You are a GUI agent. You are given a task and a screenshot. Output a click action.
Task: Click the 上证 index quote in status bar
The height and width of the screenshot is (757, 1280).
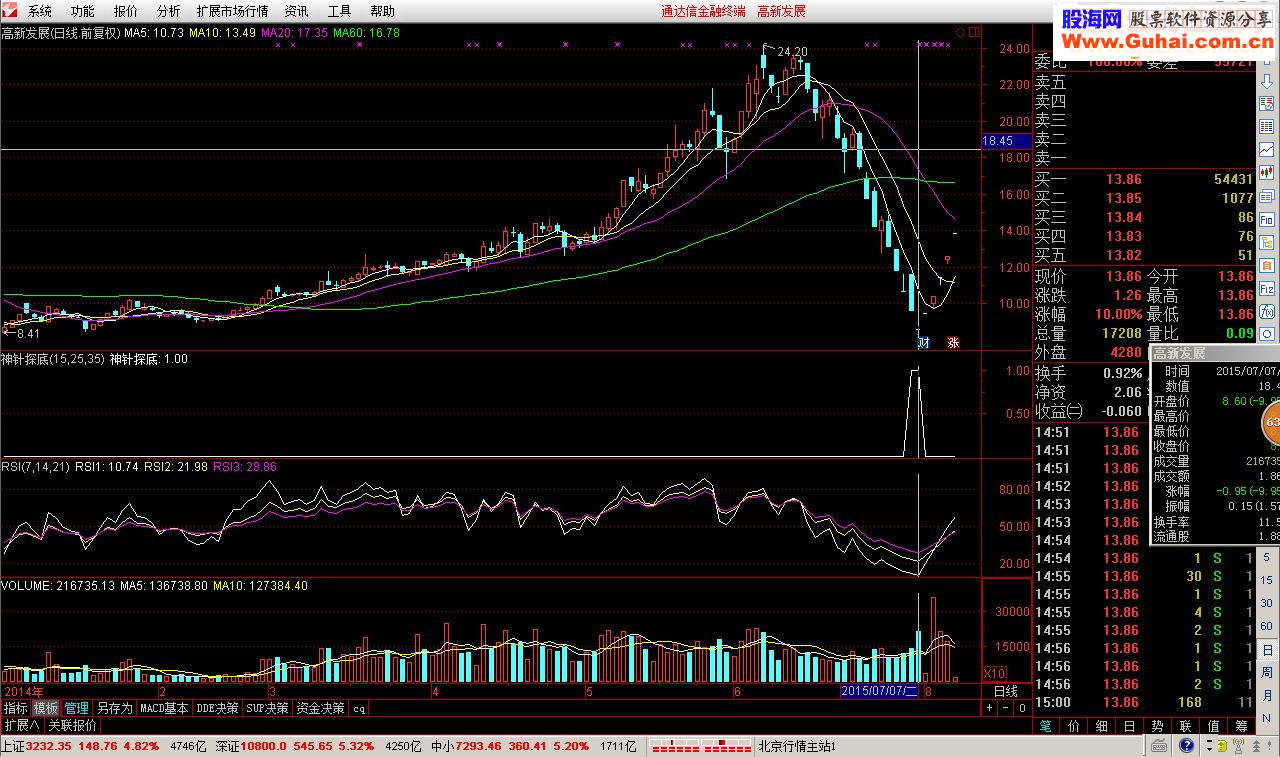101,746
